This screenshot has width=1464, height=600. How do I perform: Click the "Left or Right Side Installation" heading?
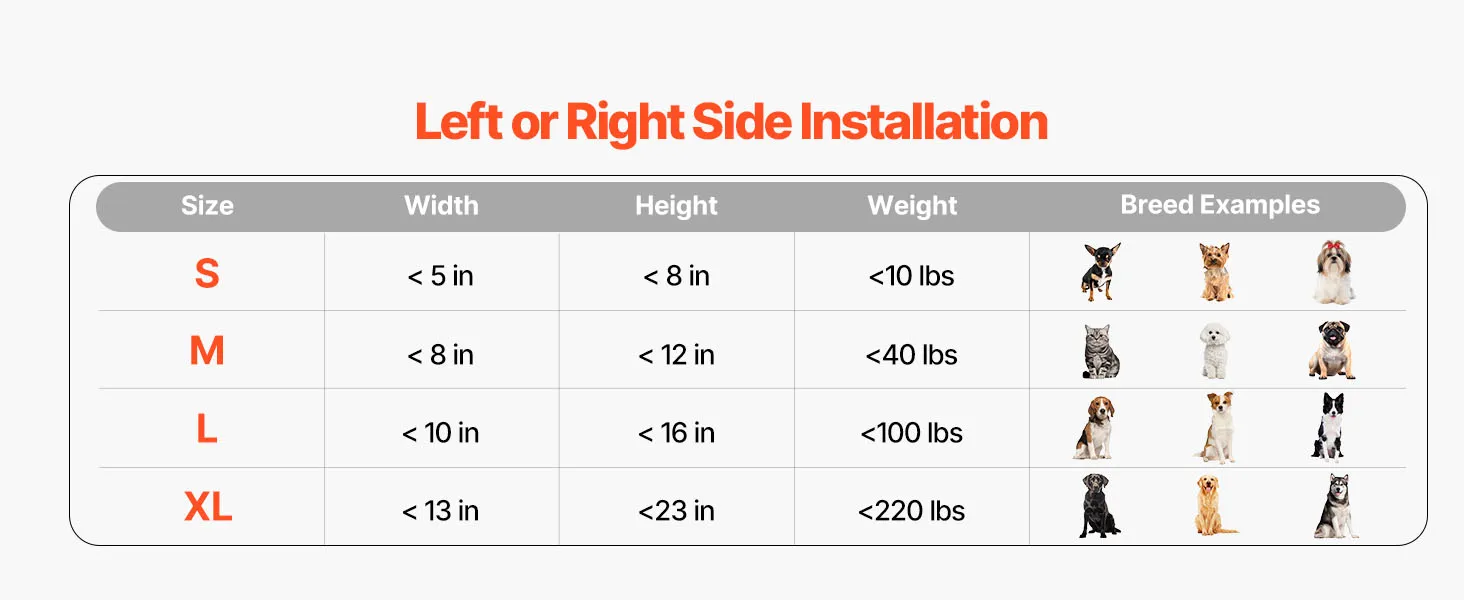pyautogui.click(x=731, y=122)
